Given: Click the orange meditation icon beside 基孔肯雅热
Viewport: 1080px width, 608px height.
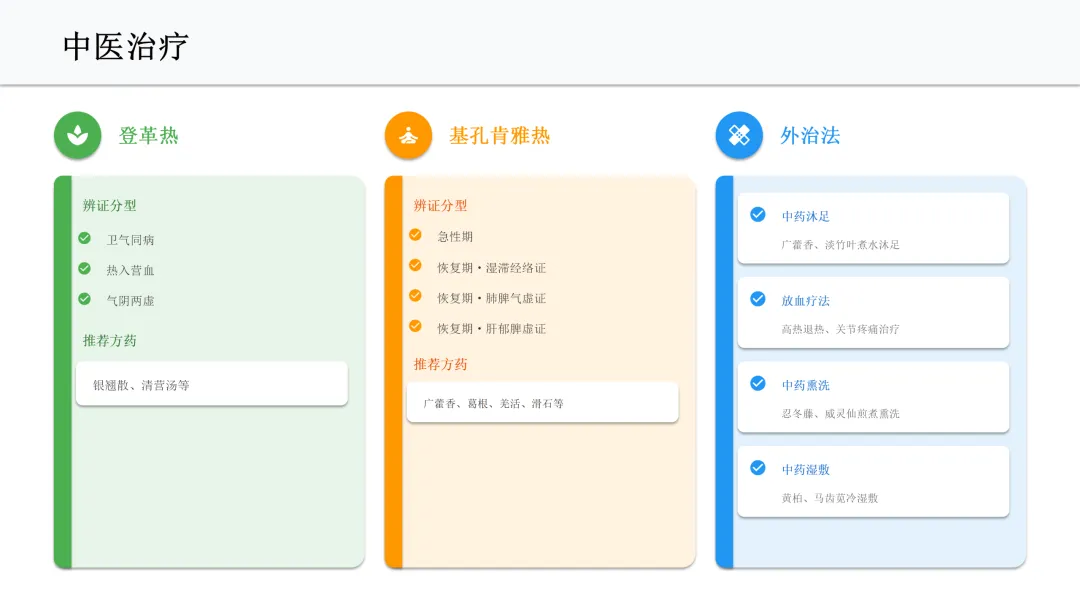Looking at the screenshot, I should pos(408,135).
